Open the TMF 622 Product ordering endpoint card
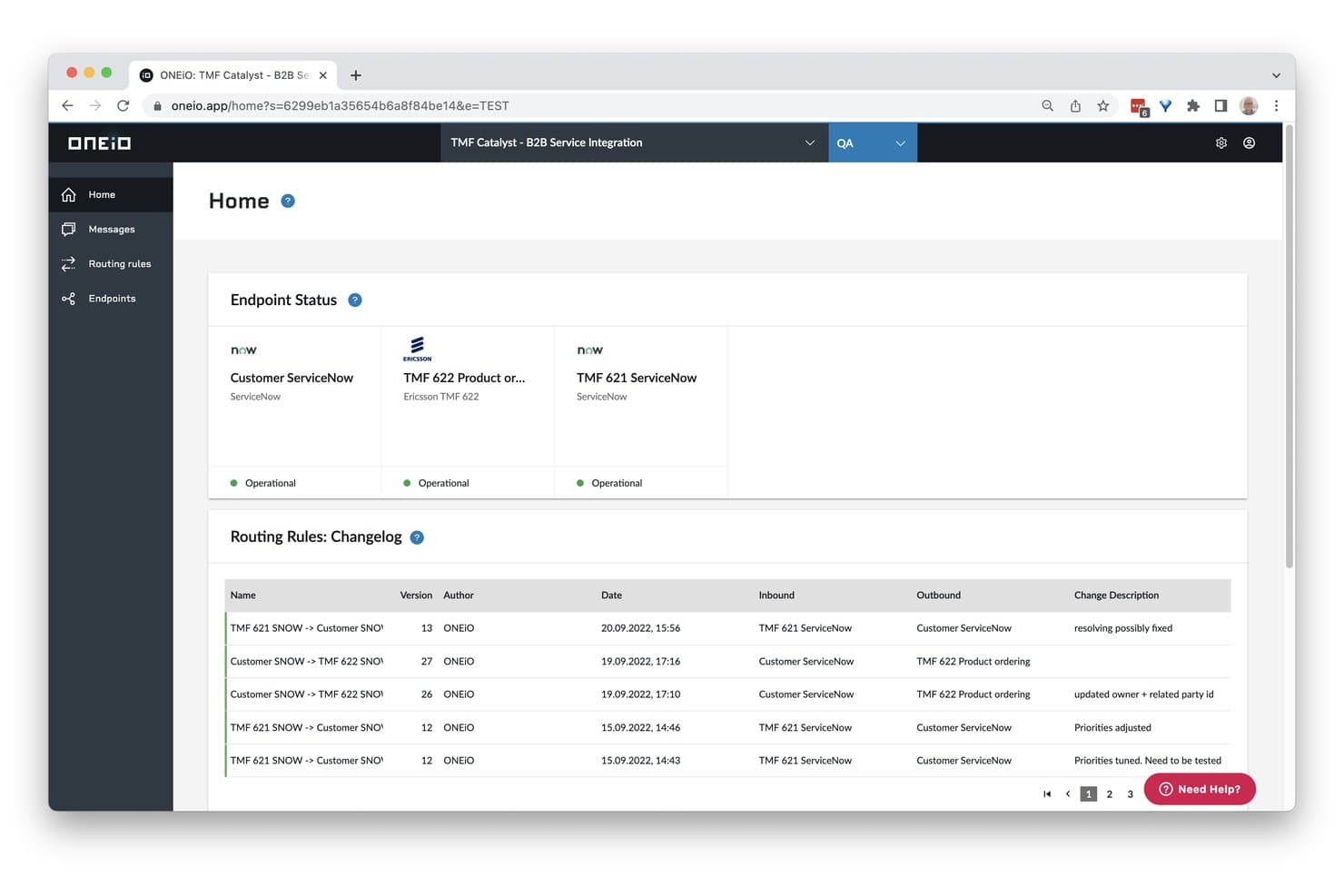Image resolution: width=1344 pixels, height=896 pixels. tap(468, 412)
